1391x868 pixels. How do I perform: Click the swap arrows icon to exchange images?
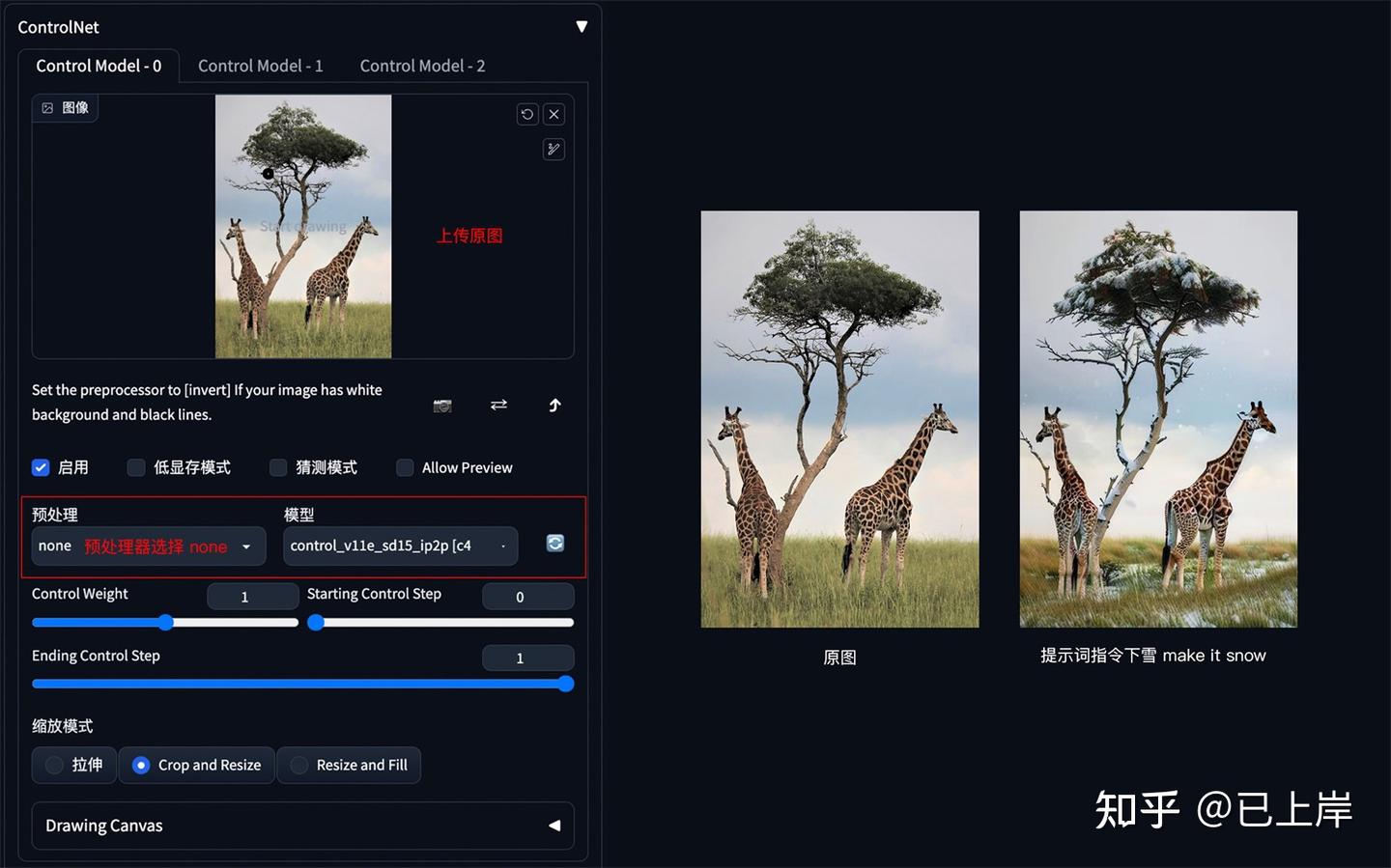498,406
